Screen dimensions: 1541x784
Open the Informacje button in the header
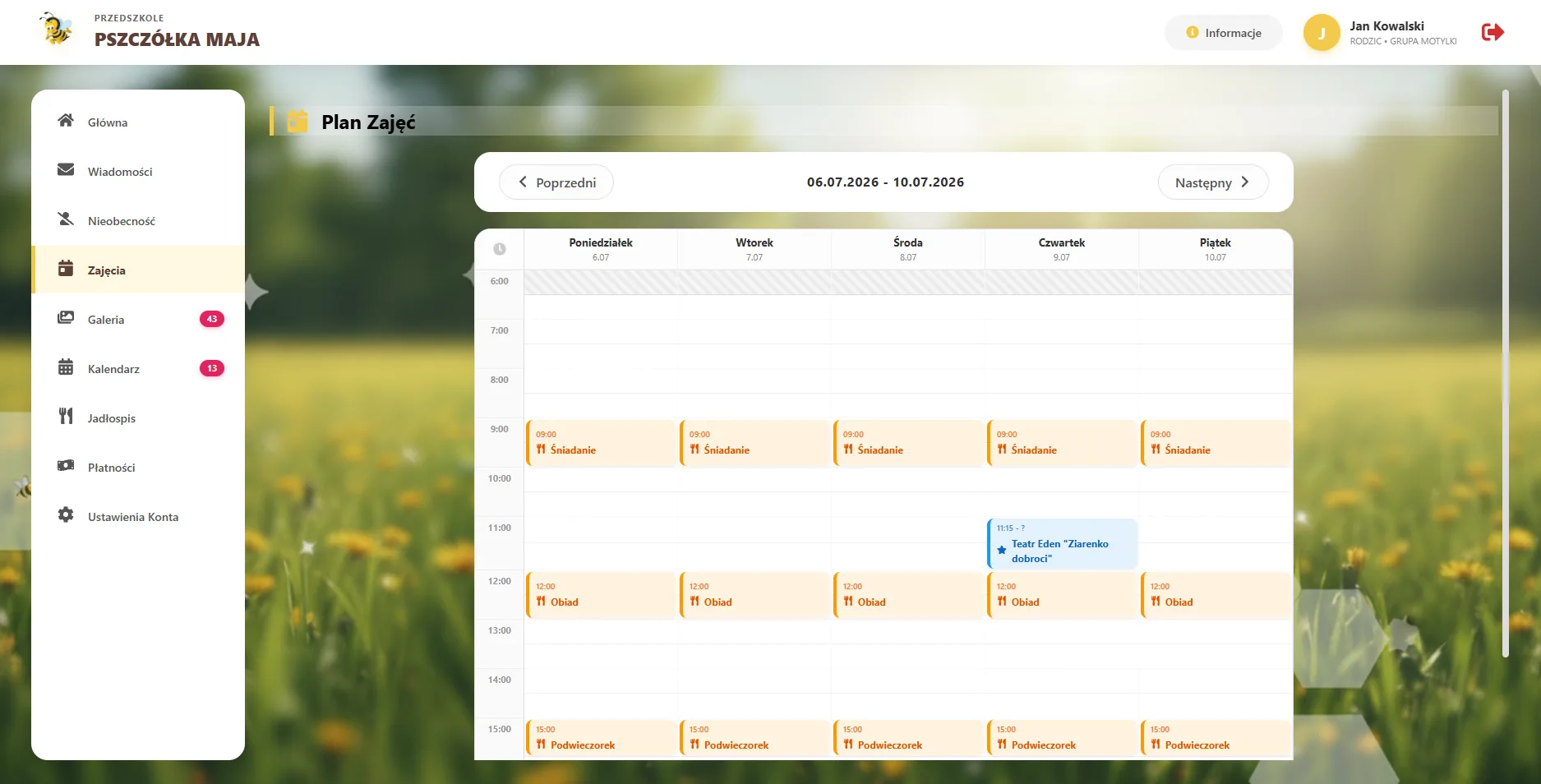pos(1223,33)
